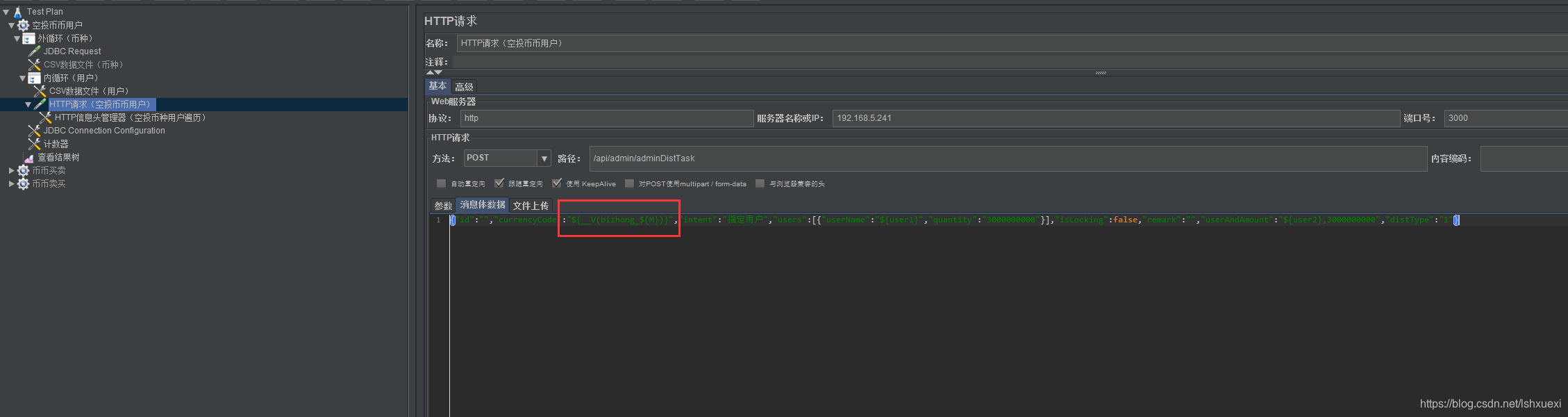Open the 方法 POST method dropdown
The width and height of the screenshot is (1568, 417).
tap(544, 158)
